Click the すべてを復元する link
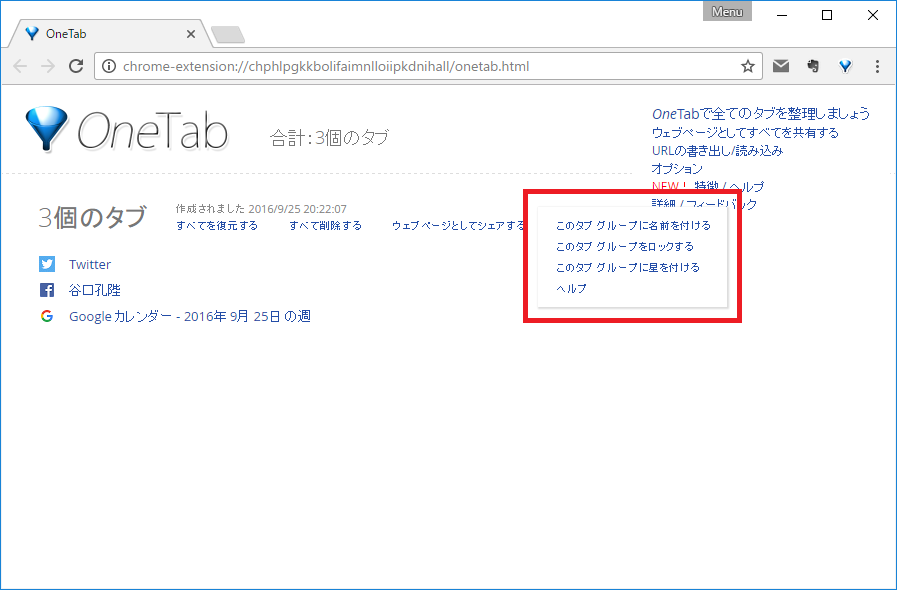897x590 pixels. [217, 225]
